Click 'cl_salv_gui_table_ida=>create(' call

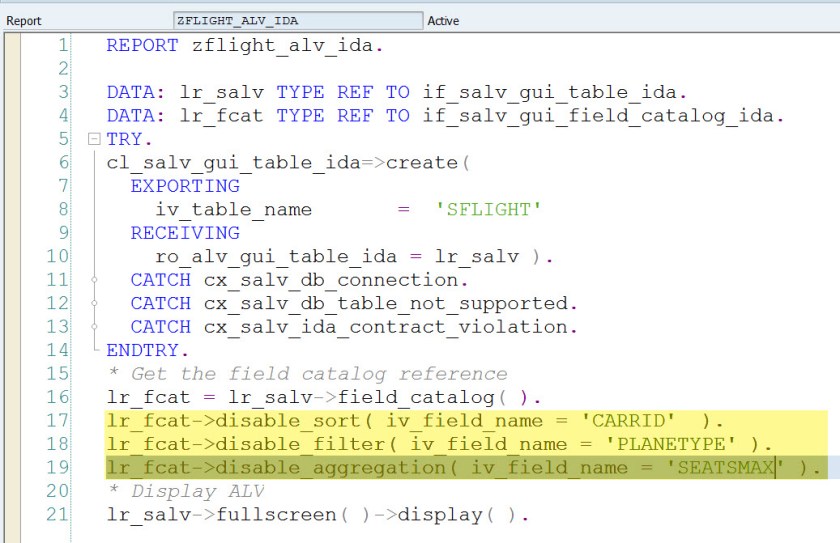click(x=288, y=163)
